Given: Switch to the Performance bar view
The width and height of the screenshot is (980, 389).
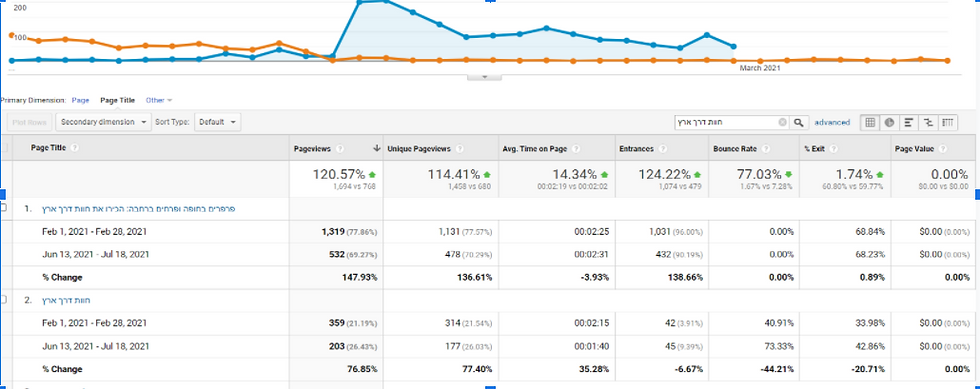Looking at the screenshot, I should pyautogui.click(x=908, y=123).
